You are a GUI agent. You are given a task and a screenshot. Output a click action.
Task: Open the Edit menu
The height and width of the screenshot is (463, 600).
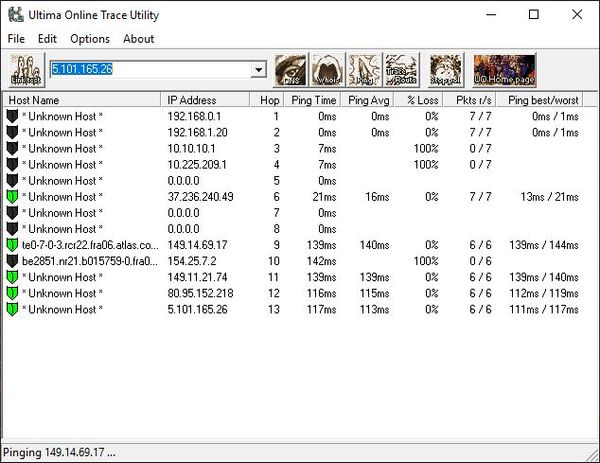coord(47,39)
